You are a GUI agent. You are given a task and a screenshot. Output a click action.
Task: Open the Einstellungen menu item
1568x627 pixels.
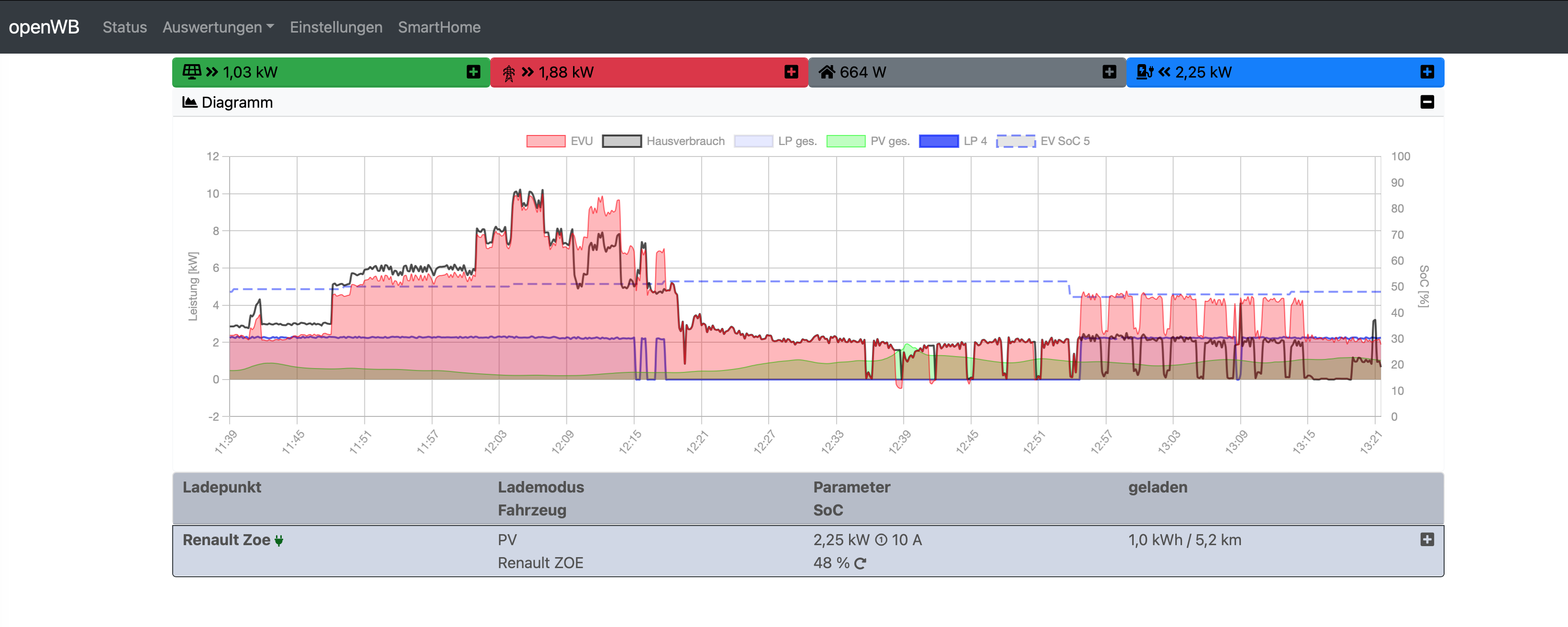click(336, 27)
